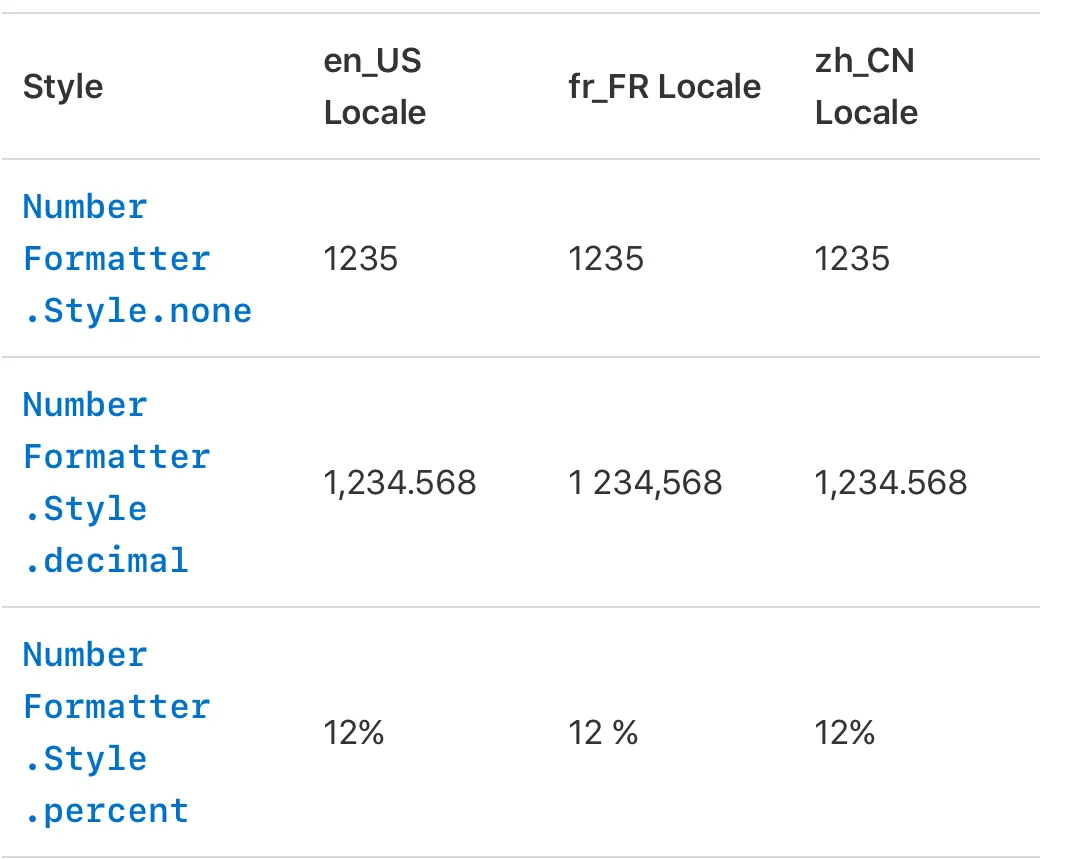The height and width of the screenshot is (859, 1081).
Task: Open the NumberFormatter.Style.none link
Action: click(137, 259)
